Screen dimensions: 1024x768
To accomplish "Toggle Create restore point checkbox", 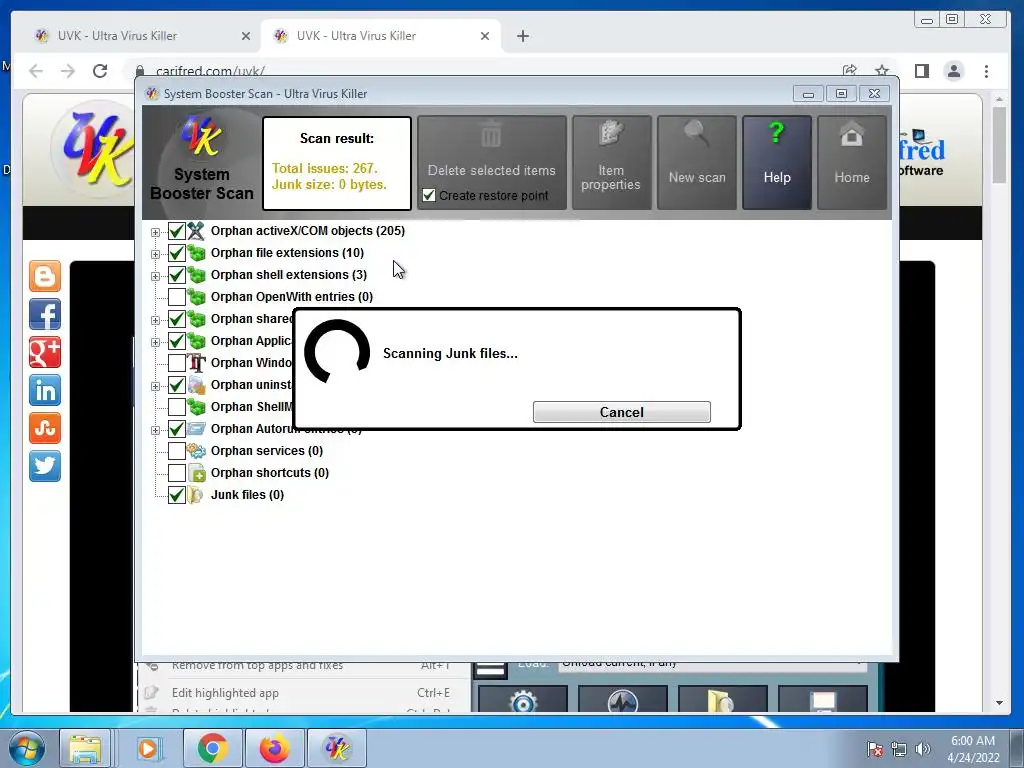I will pos(428,195).
